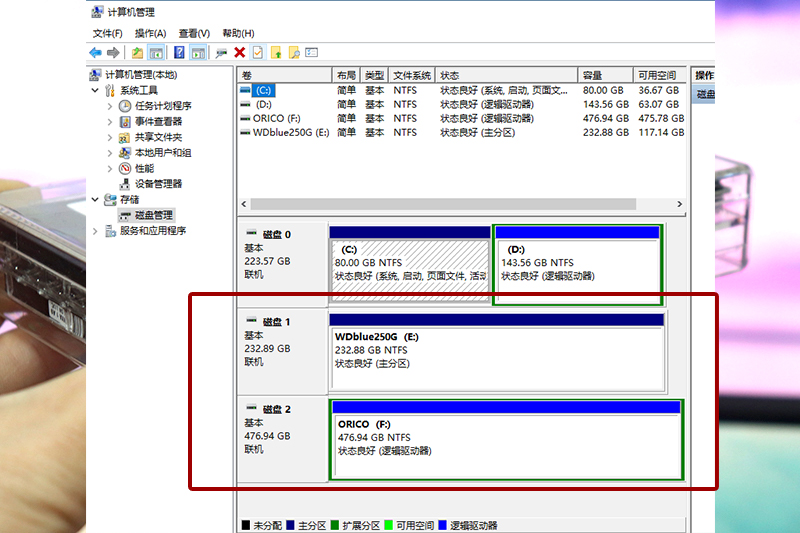Toggle the Show/Hide Action Pane icon
Screen dimensions: 800x533
tap(198, 53)
